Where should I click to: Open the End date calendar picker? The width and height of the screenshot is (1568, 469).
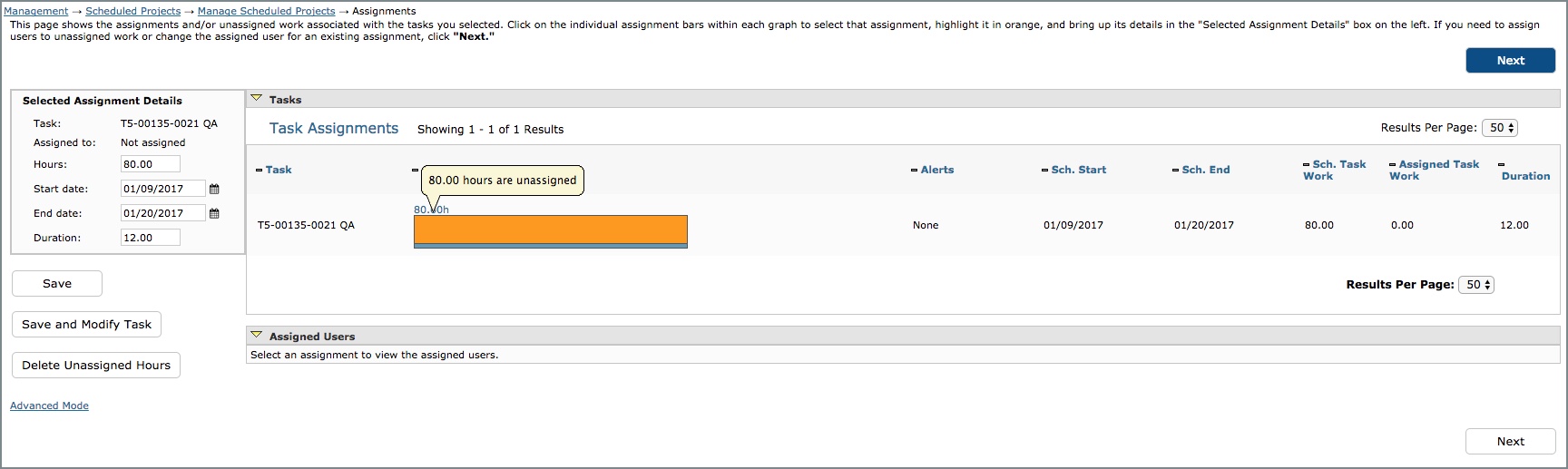click(214, 213)
